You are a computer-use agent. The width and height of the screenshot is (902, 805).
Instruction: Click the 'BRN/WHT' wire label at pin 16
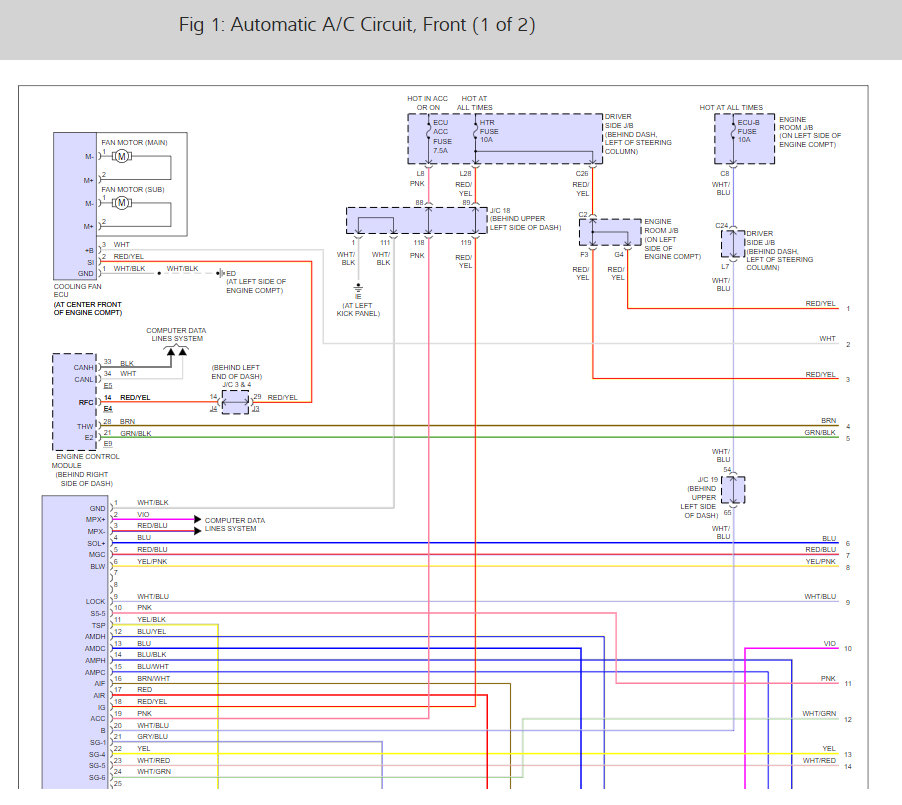(x=154, y=678)
